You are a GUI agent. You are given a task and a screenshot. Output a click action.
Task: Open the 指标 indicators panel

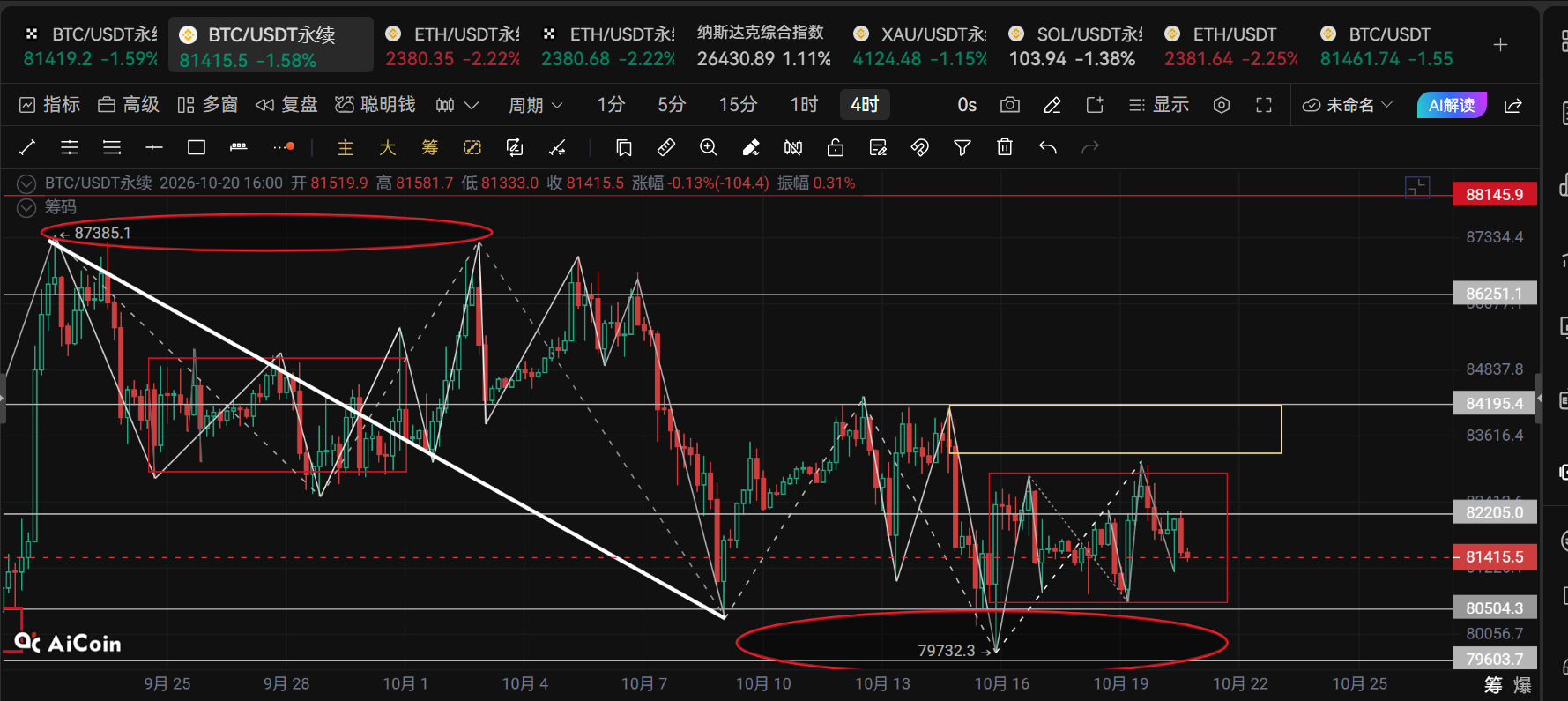50,105
